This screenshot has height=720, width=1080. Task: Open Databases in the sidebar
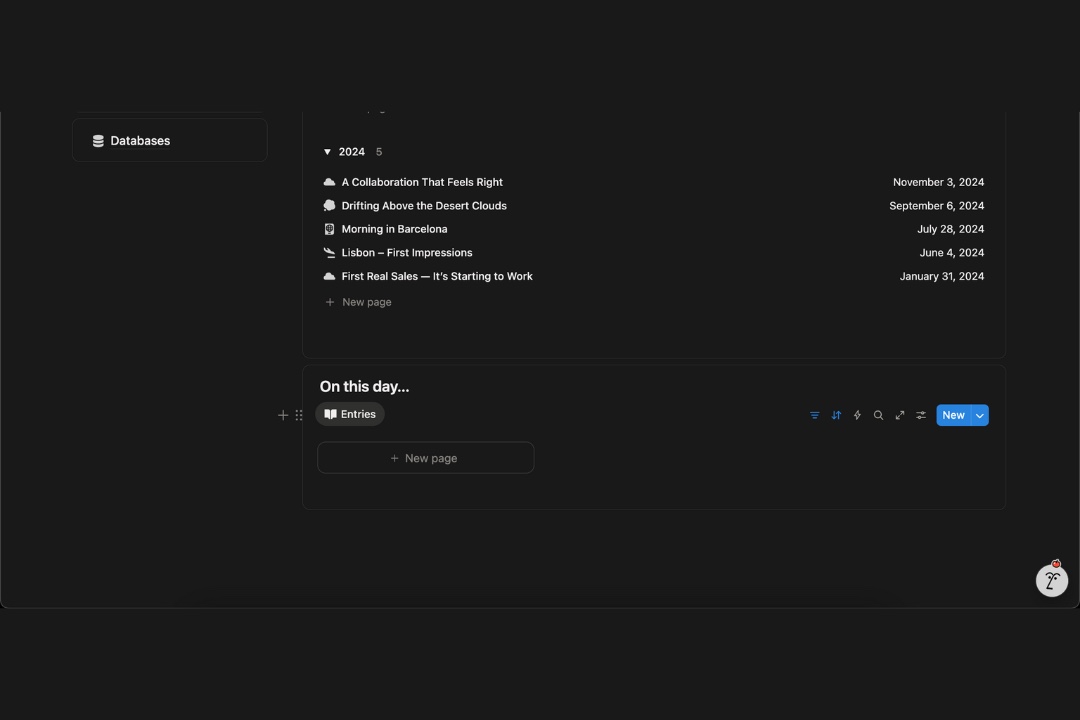(x=140, y=141)
